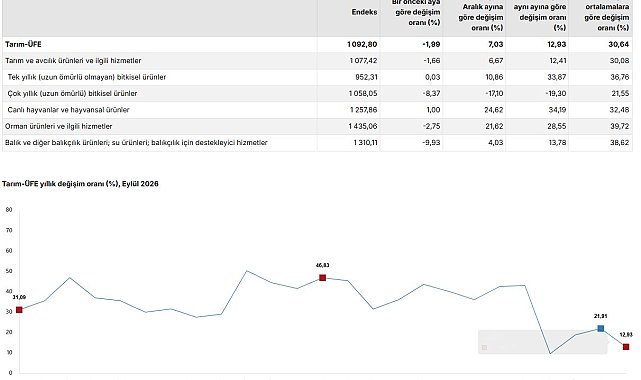Select the 'Tarım ve avcılık ürünleri ve ilgili hizmetler' row
Viewport: 641px width, 380px height.
pos(317,61)
